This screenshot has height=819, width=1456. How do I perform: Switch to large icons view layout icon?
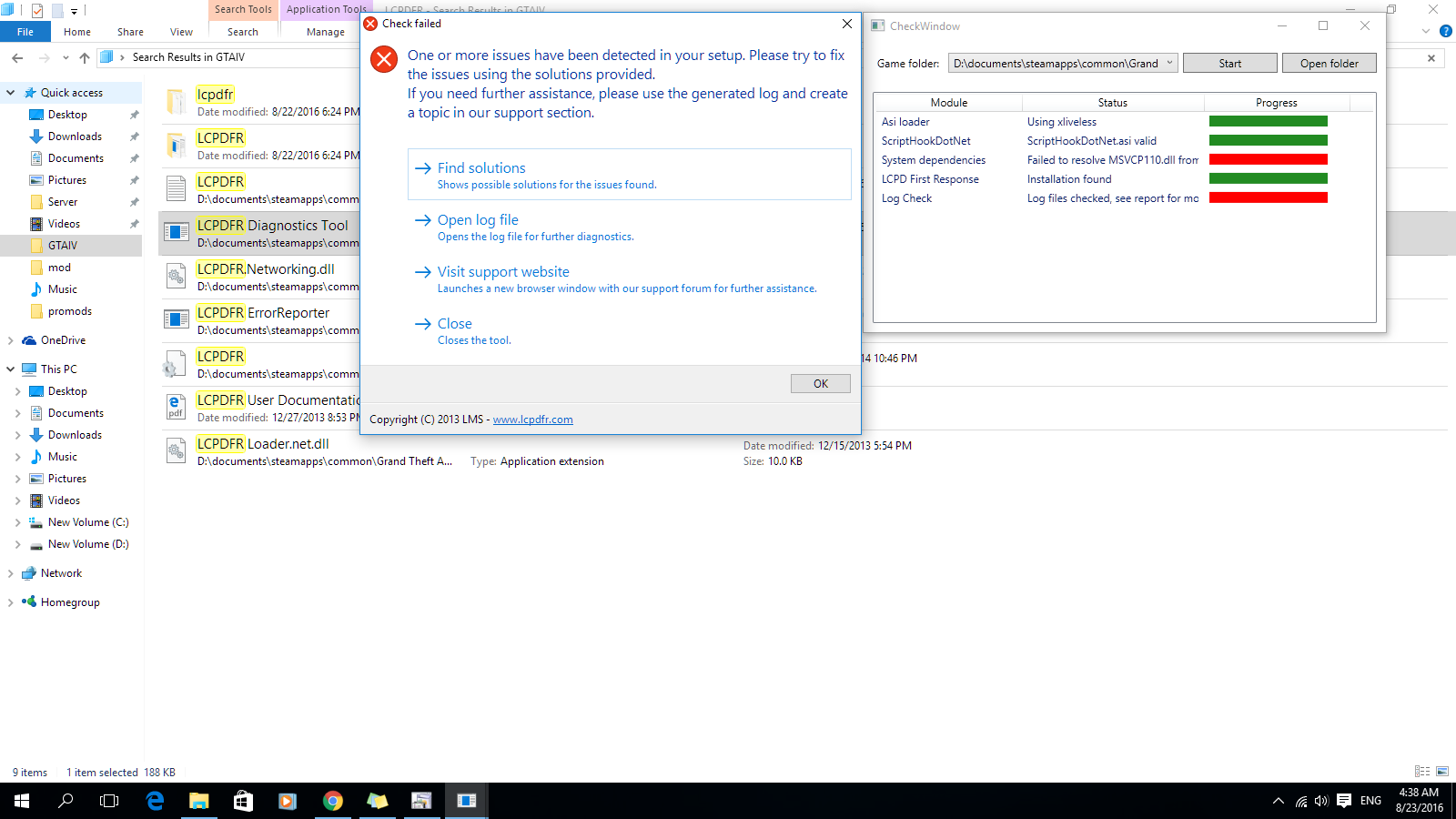click(x=1442, y=772)
